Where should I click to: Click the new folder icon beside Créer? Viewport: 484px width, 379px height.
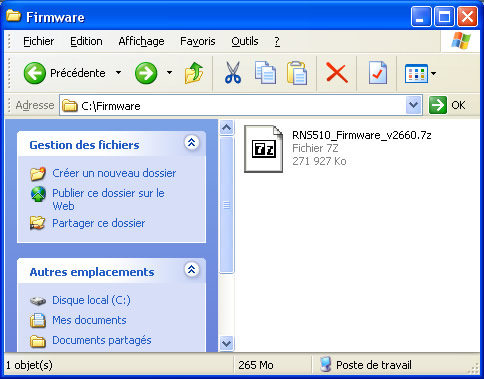38,174
